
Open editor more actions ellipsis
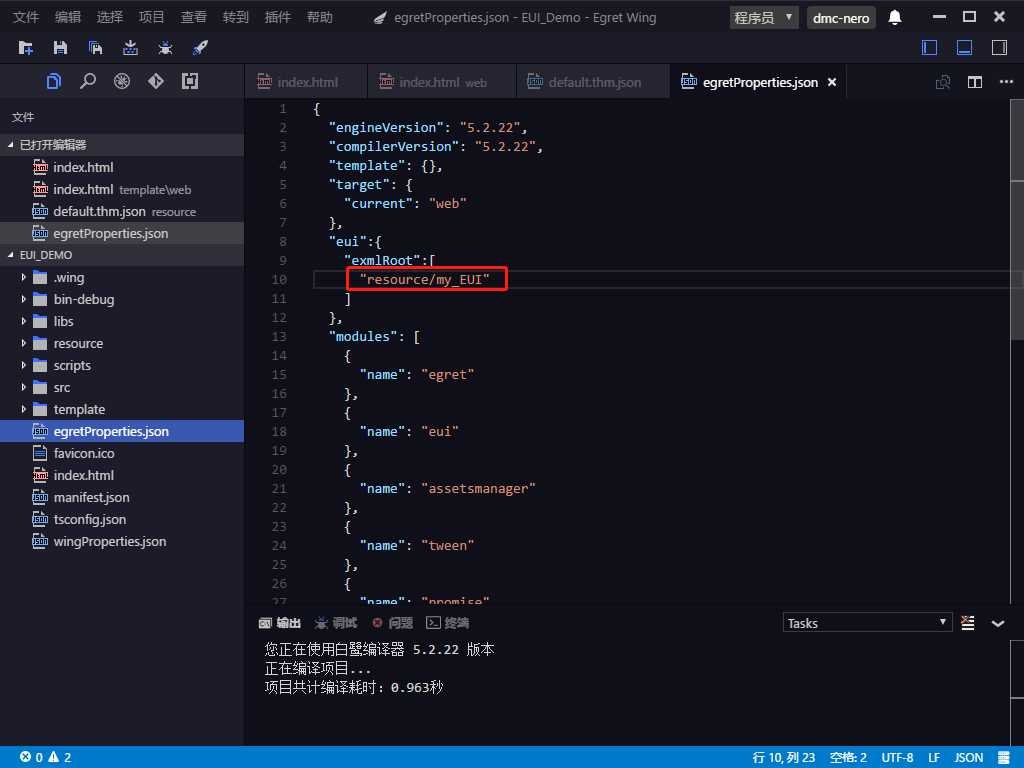pos(1006,82)
